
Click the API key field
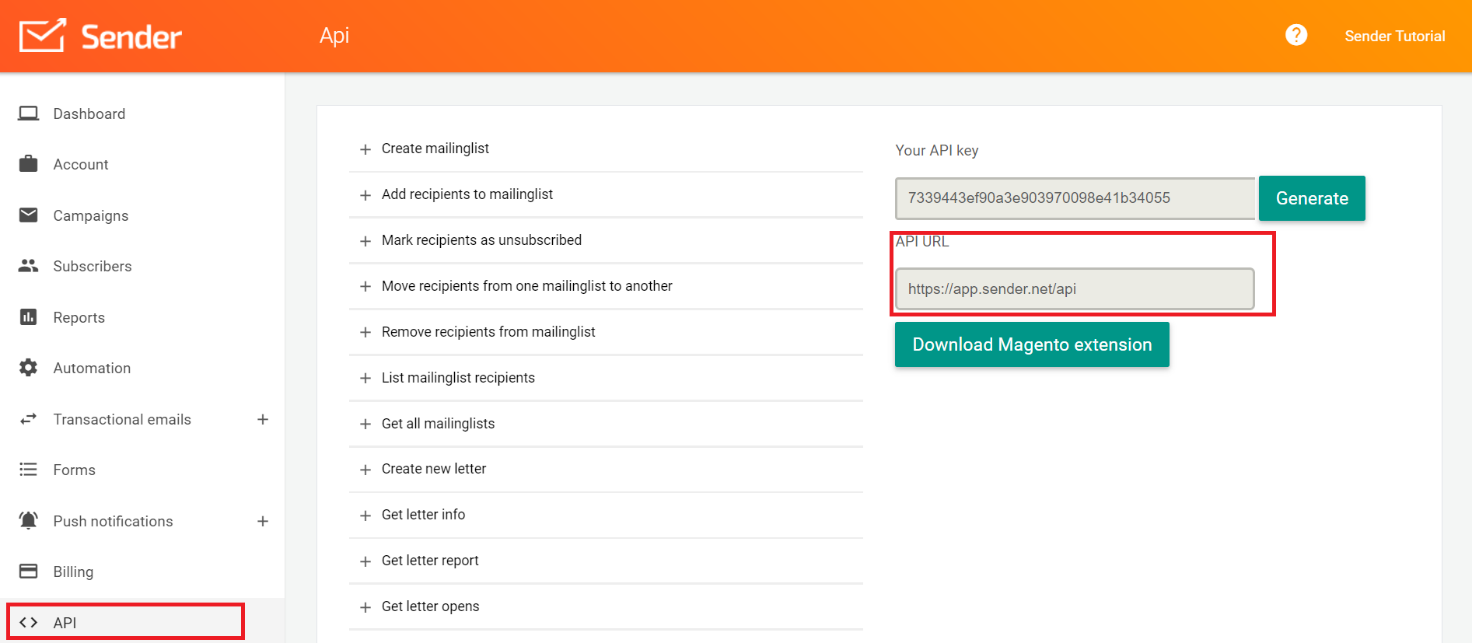coord(1075,198)
